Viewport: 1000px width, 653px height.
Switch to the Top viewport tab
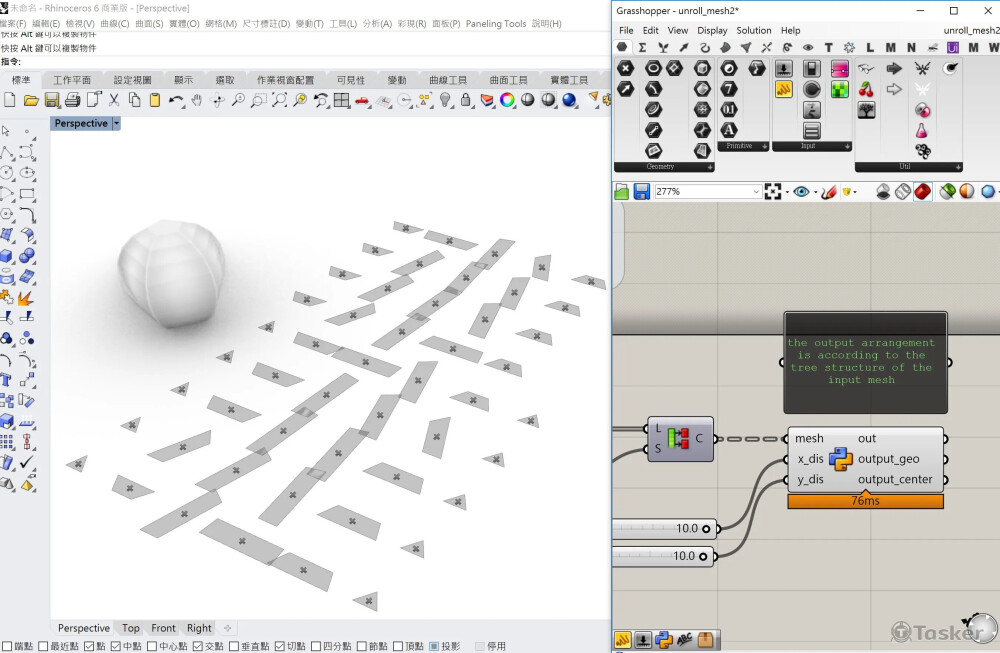click(131, 628)
